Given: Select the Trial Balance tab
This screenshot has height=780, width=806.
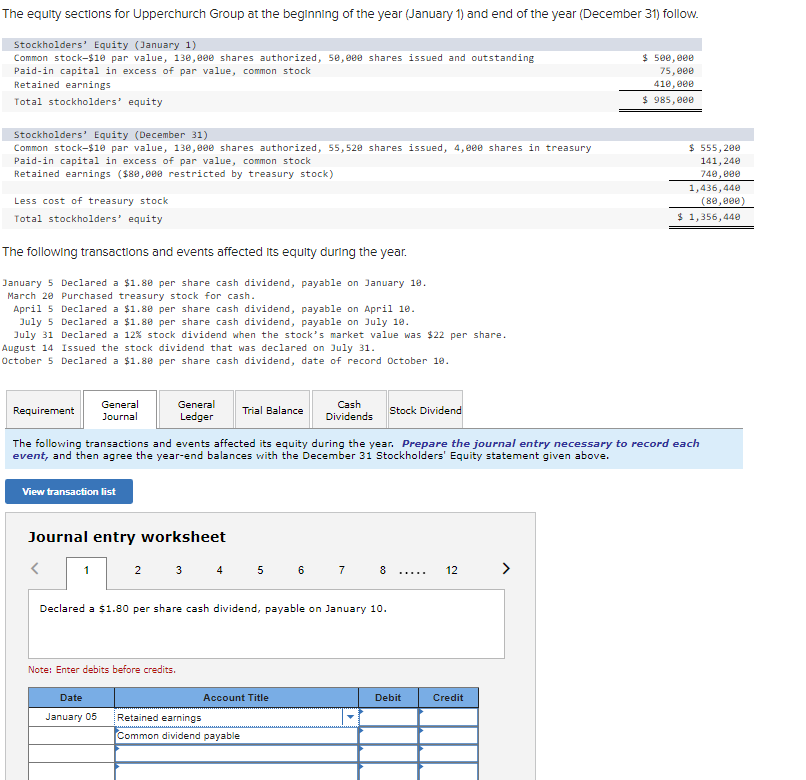Looking at the screenshot, I should click(x=272, y=410).
